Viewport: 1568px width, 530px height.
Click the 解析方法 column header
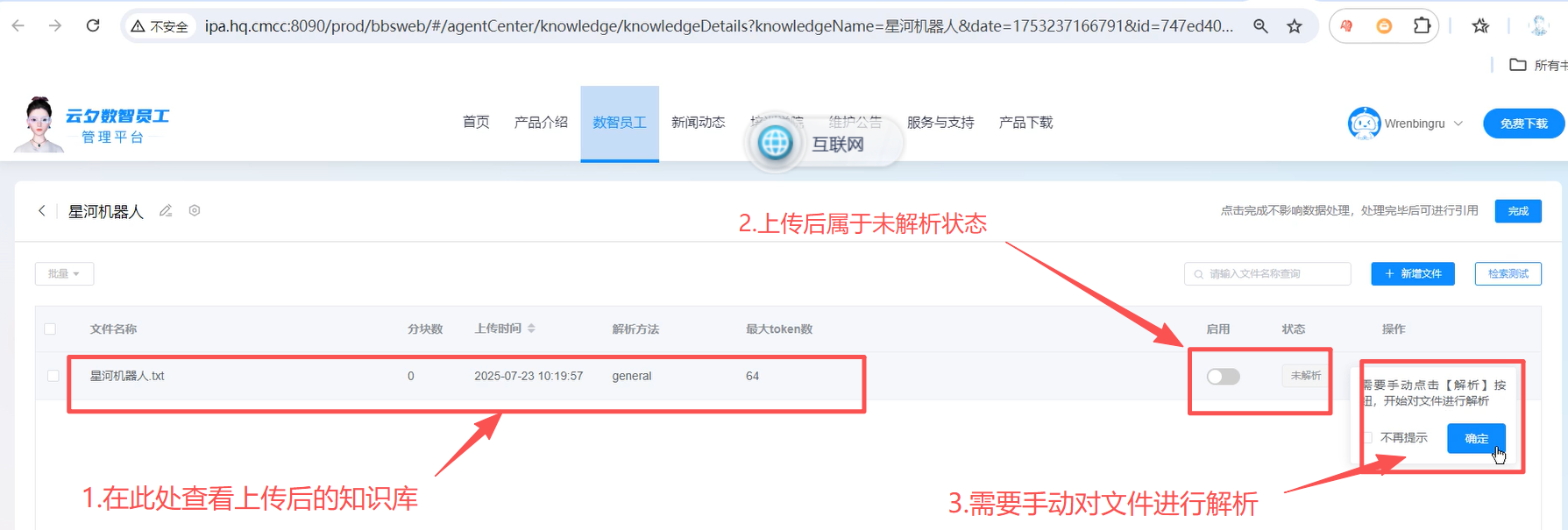(635, 329)
